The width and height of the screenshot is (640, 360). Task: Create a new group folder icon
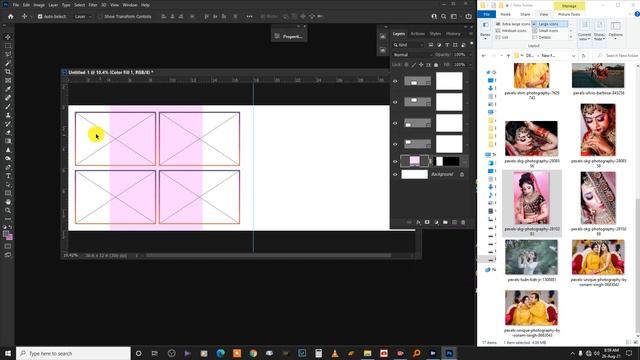[x=445, y=222]
